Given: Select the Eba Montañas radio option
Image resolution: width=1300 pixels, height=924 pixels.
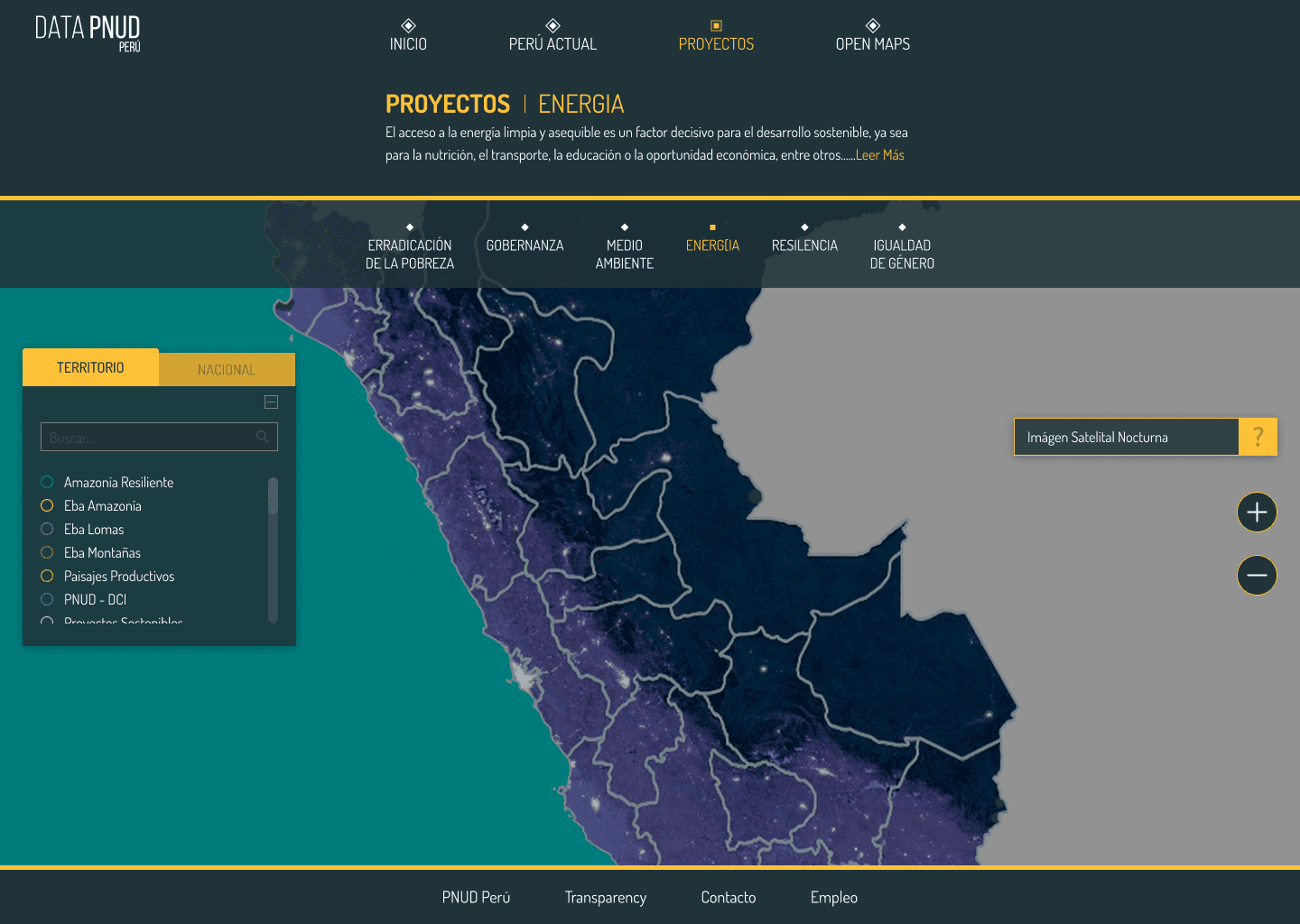Looking at the screenshot, I should (x=47, y=552).
